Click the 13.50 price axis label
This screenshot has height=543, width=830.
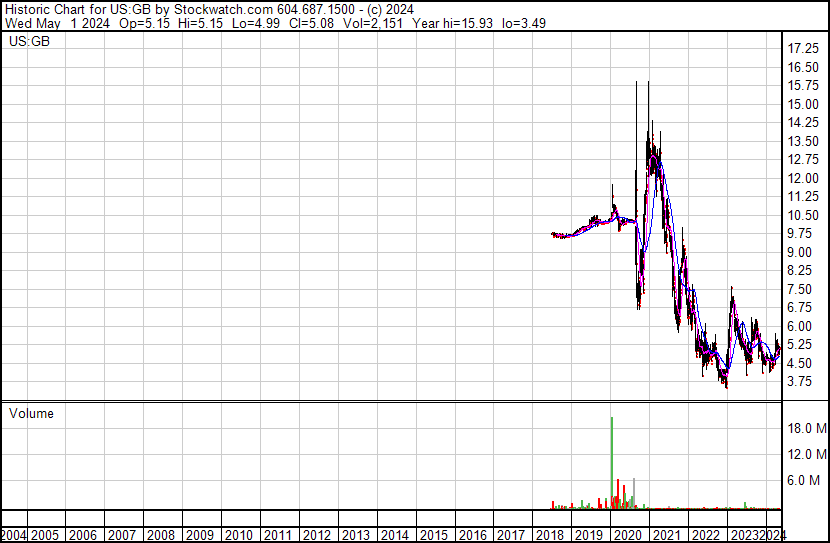(x=803, y=141)
